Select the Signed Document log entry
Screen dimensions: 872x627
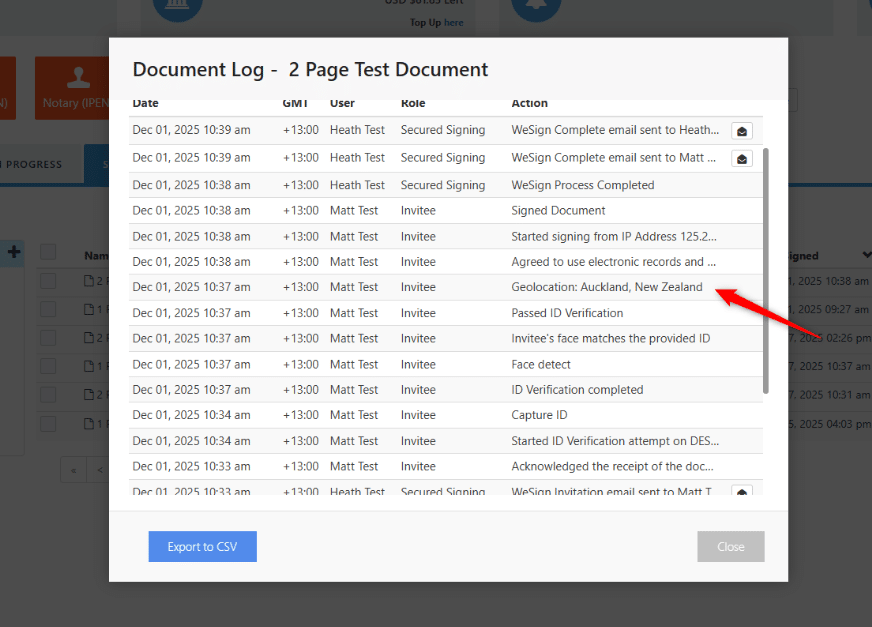558,210
